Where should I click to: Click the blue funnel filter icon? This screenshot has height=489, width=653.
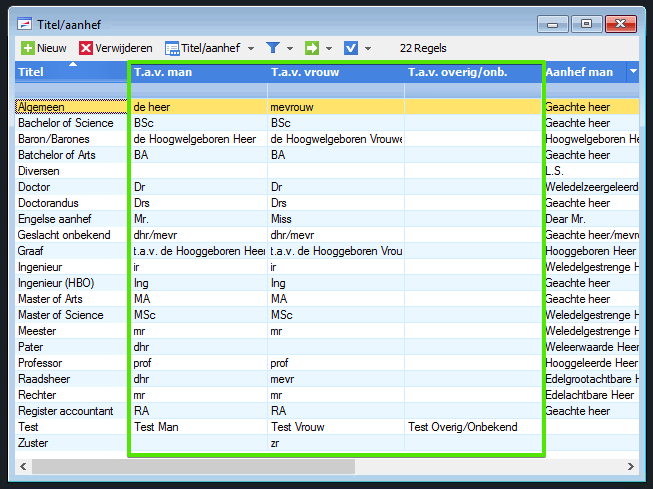pyautogui.click(x=273, y=48)
